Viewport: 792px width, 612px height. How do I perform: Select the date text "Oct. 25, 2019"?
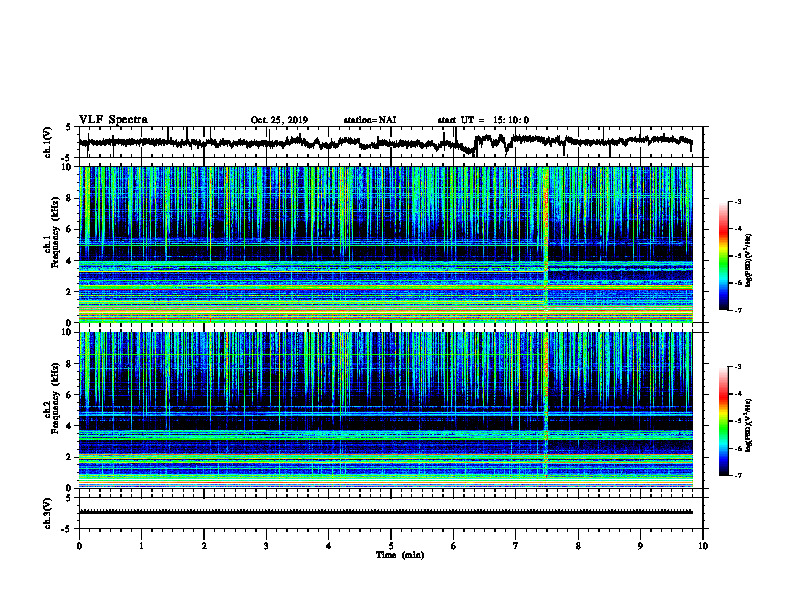pyautogui.click(x=279, y=120)
